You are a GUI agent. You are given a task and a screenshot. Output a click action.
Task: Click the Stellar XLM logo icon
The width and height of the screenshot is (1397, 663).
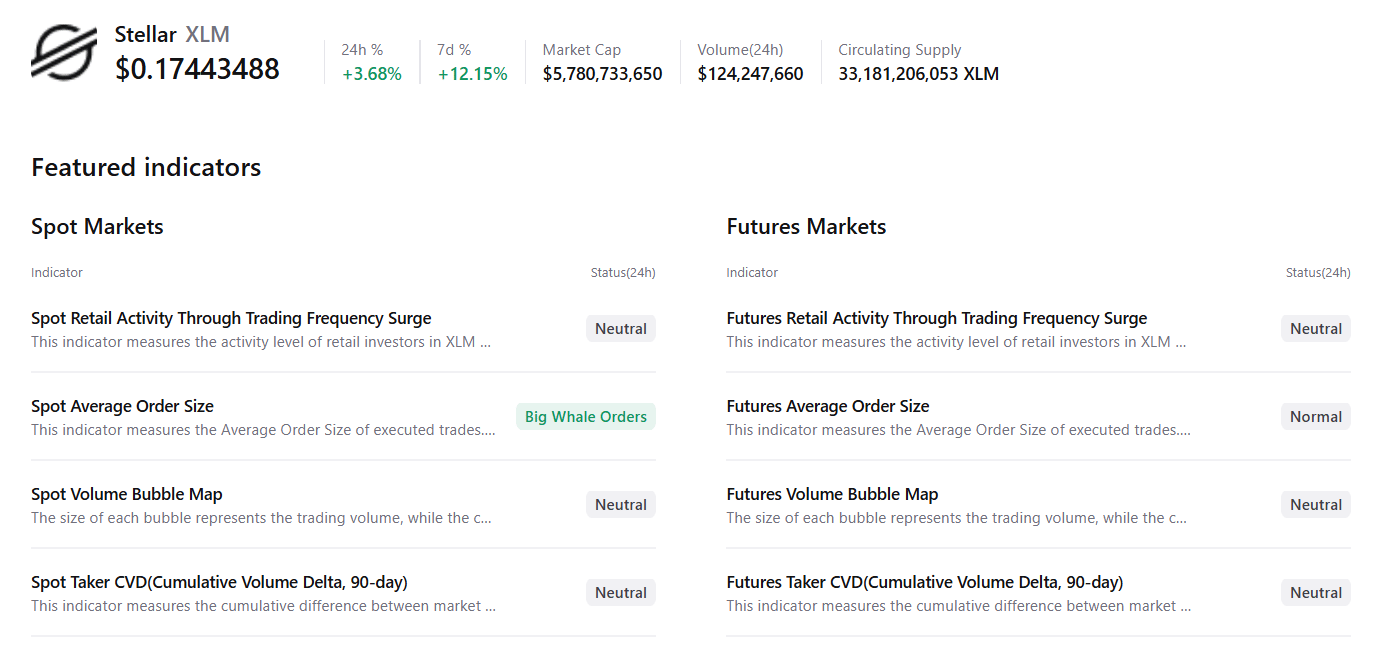pyautogui.click(x=64, y=53)
